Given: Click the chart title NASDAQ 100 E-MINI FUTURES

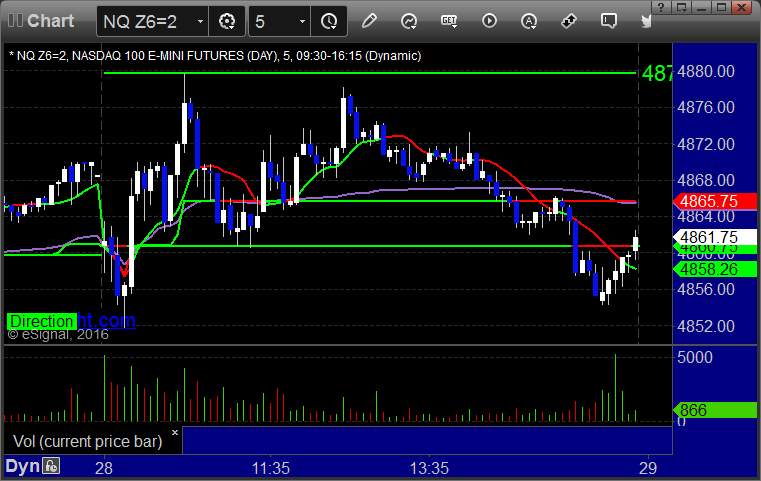Looking at the screenshot, I should [158, 56].
